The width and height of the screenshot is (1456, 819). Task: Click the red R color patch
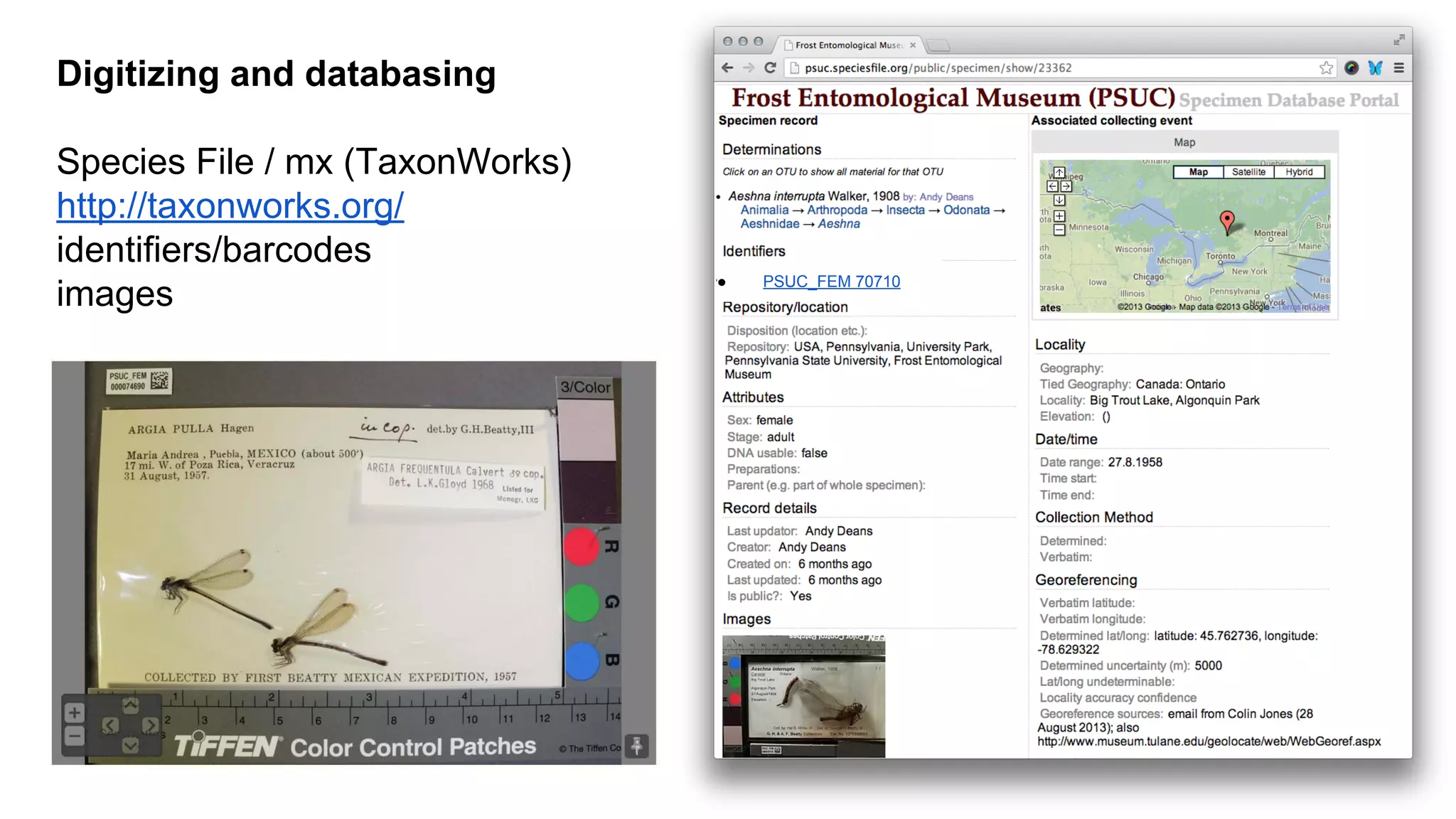[x=581, y=547]
